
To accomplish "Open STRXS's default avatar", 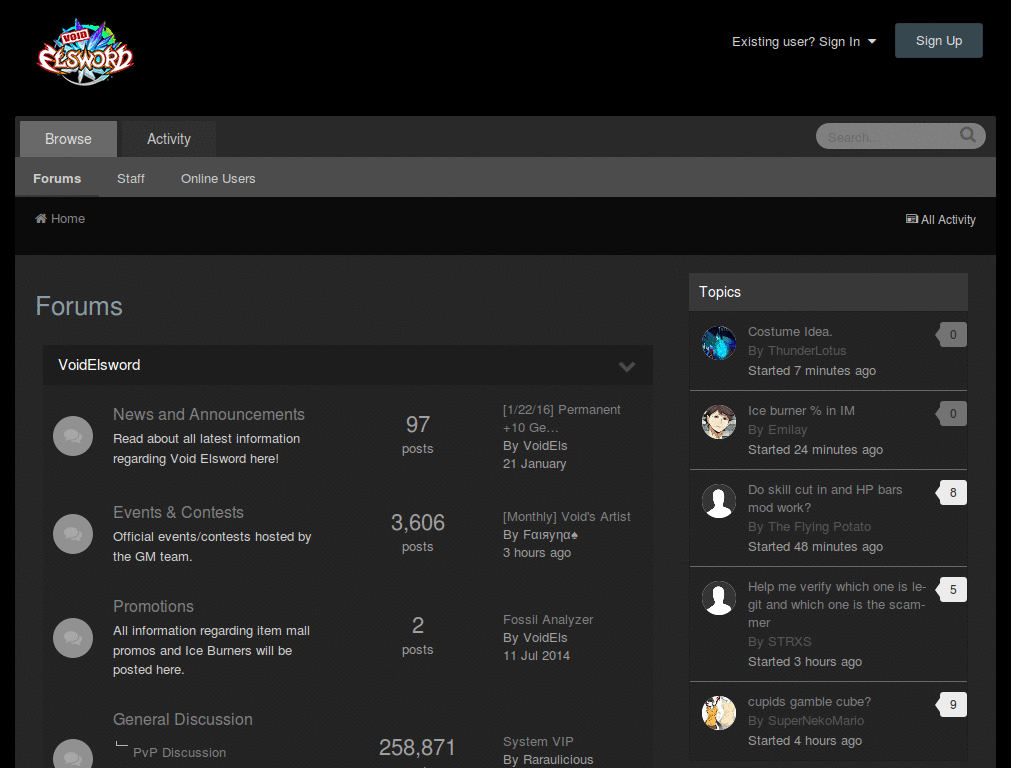I will point(719,598).
